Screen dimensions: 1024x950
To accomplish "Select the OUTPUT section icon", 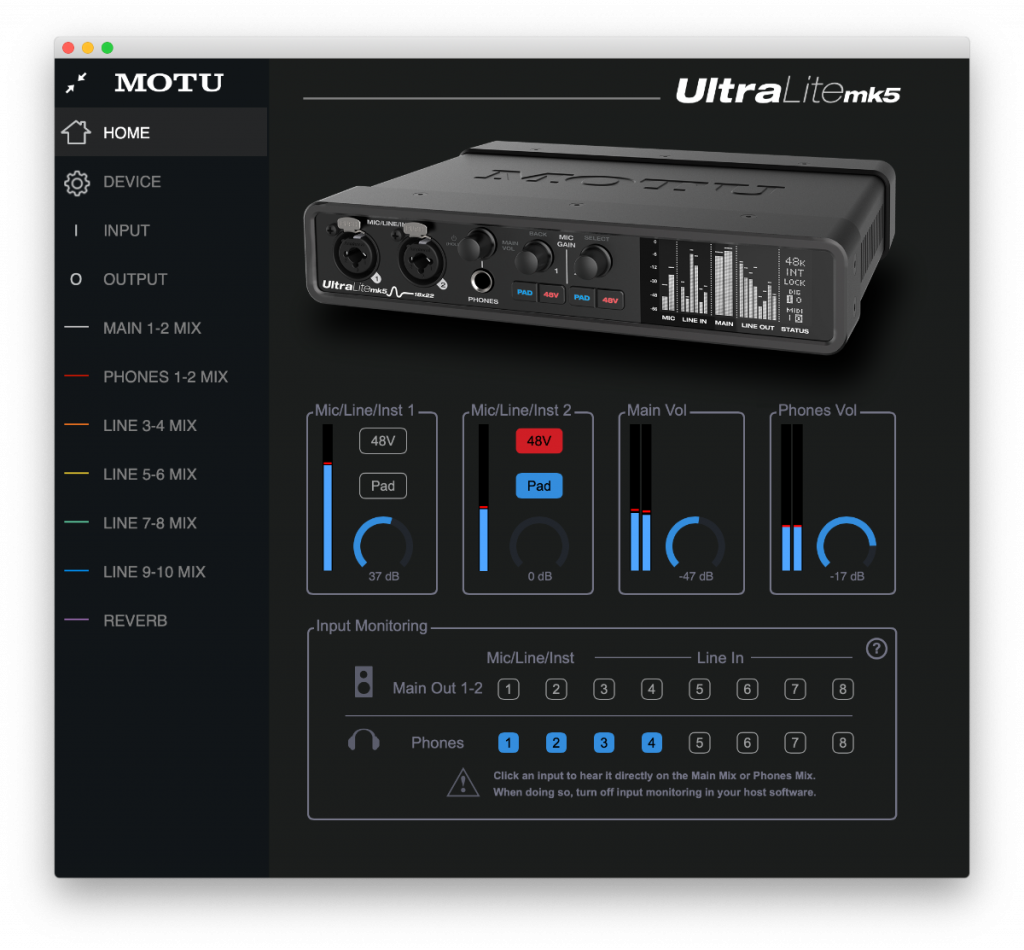I will pos(76,279).
